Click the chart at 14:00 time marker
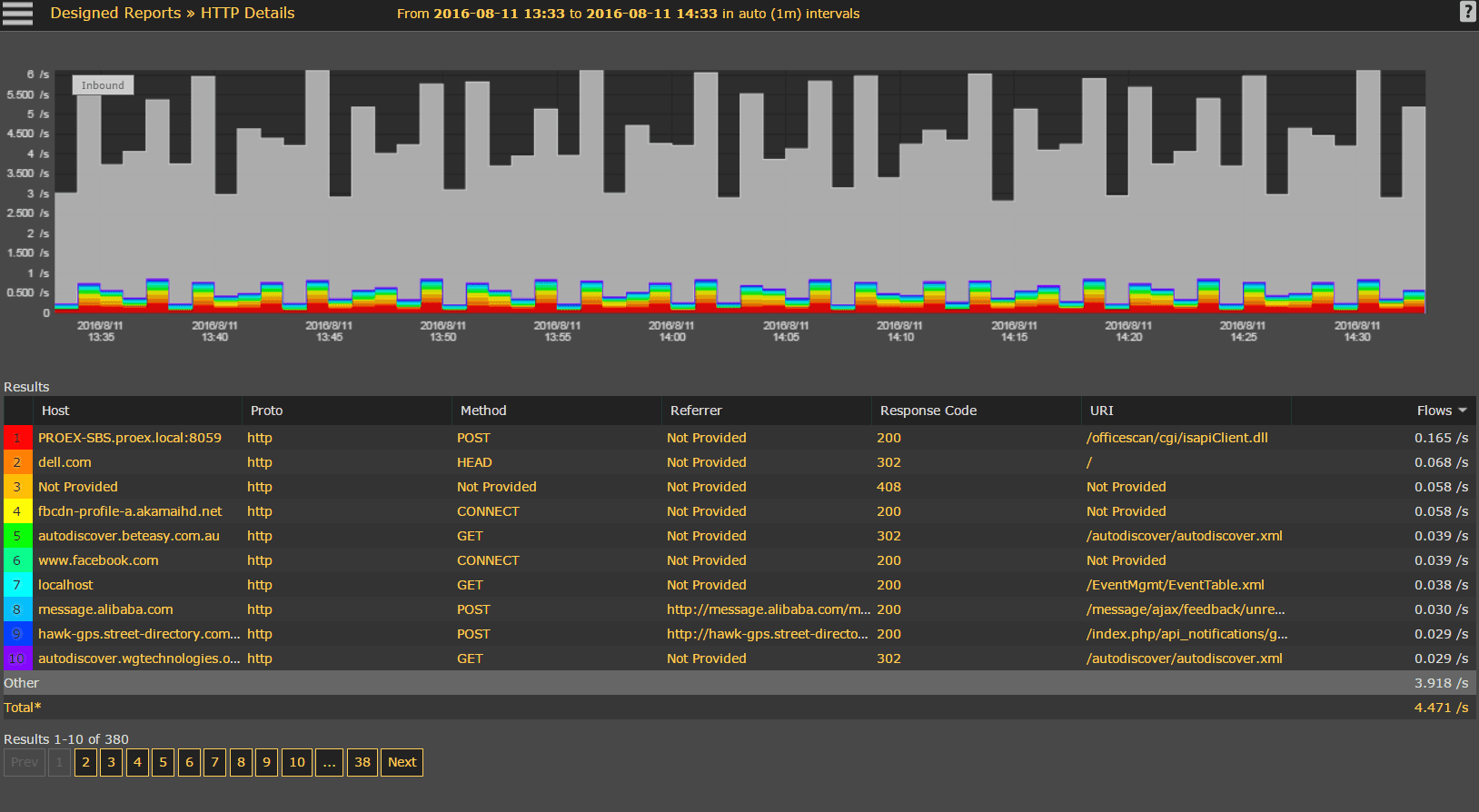 (x=672, y=331)
